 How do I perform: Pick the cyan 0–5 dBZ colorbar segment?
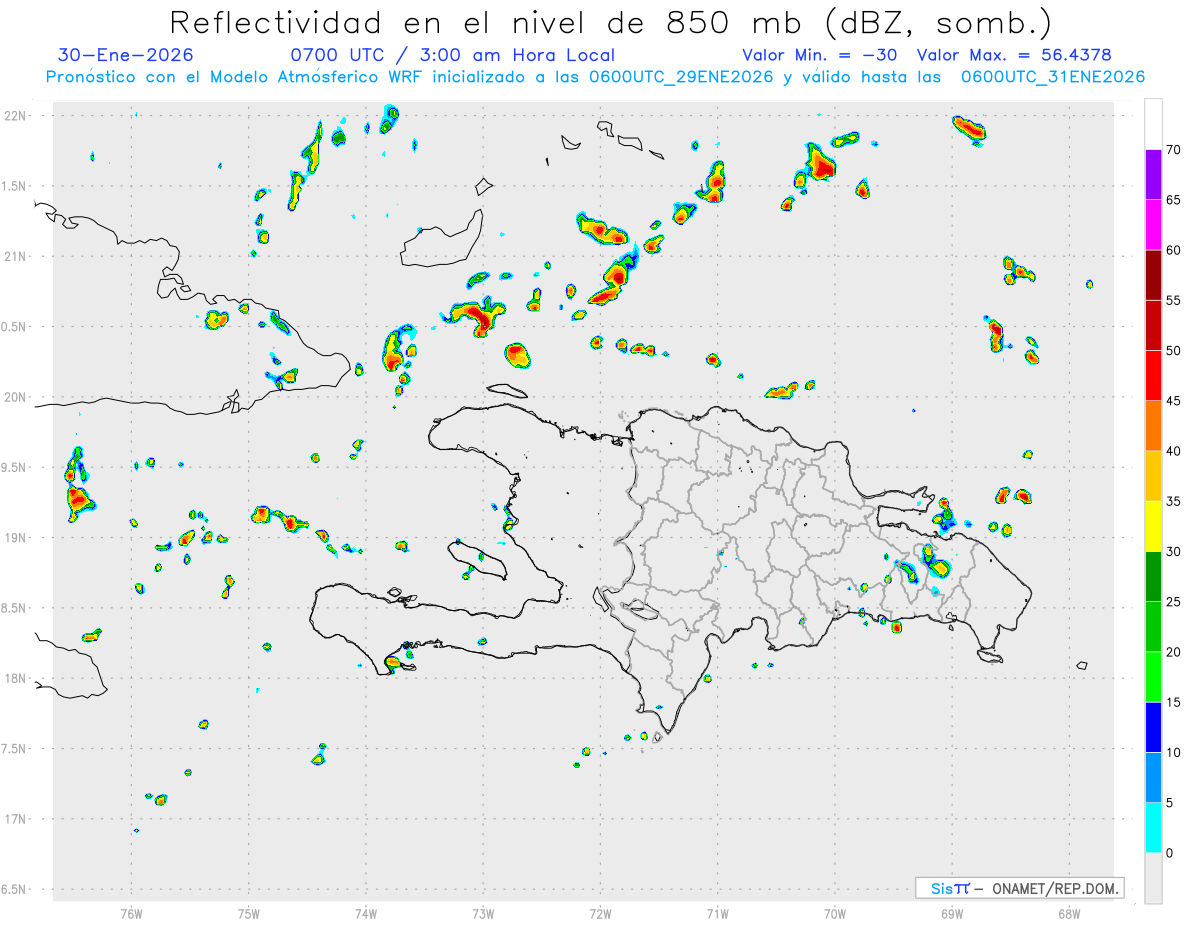(1153, 828)
